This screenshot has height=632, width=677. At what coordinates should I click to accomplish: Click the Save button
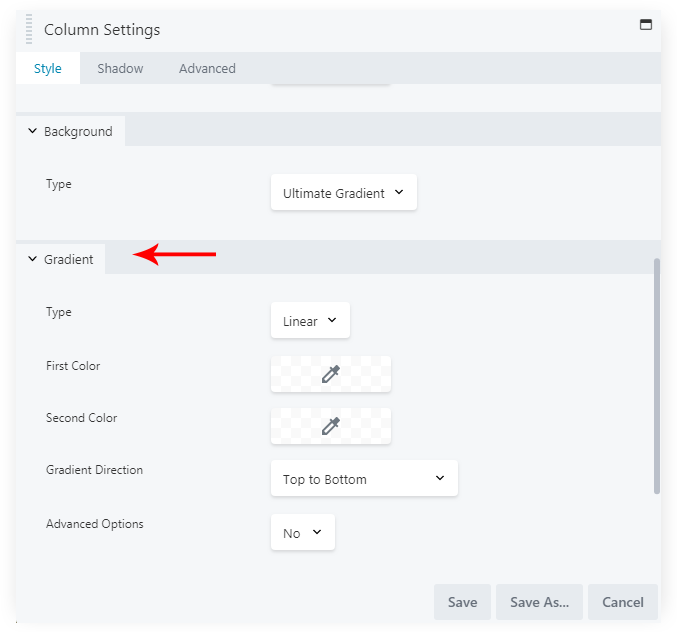[x=462, y=602]
